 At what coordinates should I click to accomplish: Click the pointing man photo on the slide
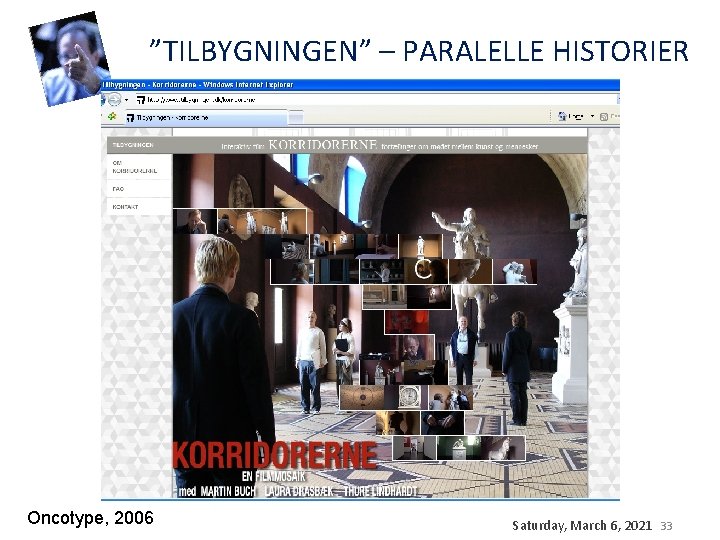pyautogui.click(x=70, y=59)
